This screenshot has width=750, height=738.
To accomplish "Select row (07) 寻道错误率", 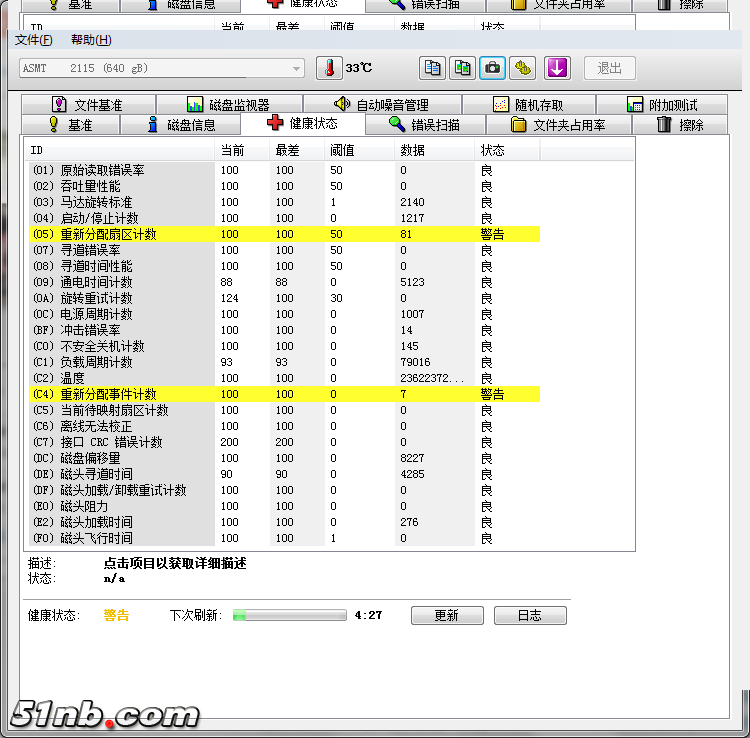I will (284, 250).
